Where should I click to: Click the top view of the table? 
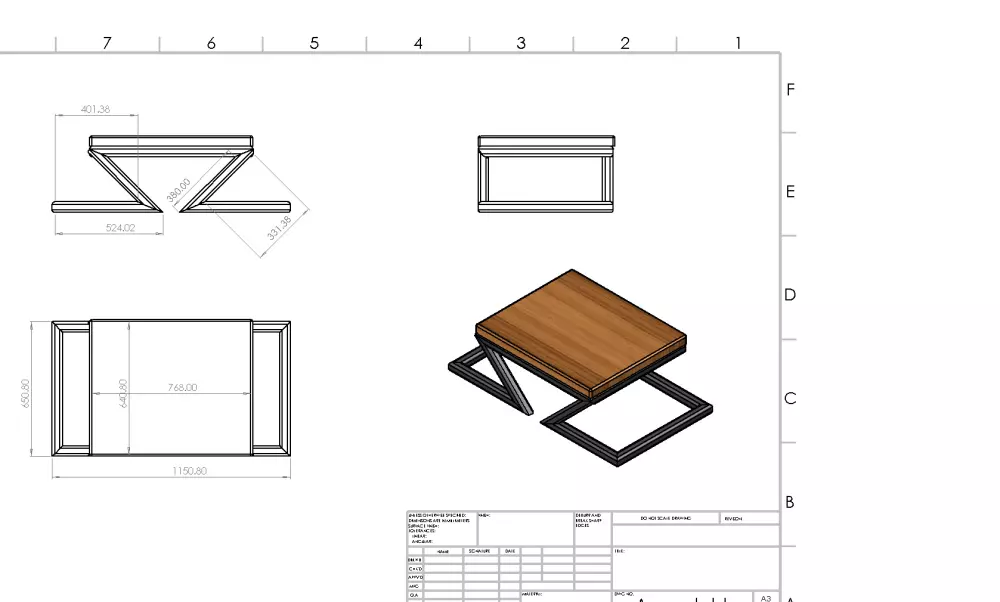click(x=171, y=388)
